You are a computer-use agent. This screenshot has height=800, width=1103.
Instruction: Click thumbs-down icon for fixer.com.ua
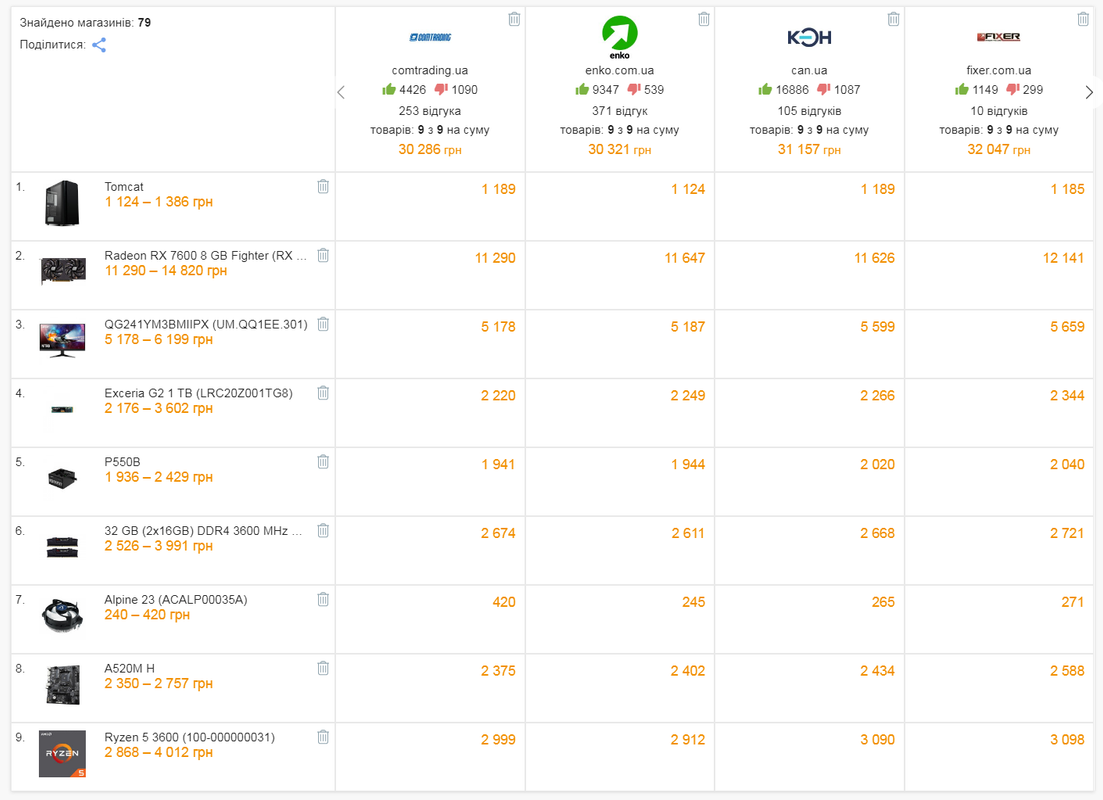(1013, 89)
